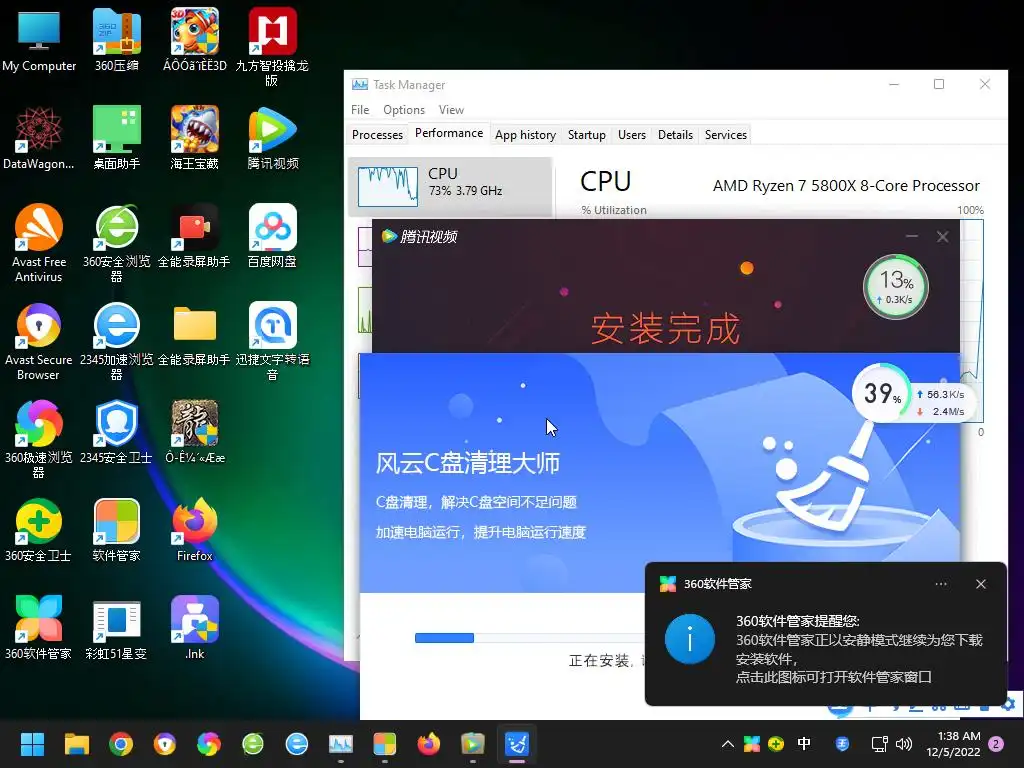Open the 全能录屏助手 folder icon
This screenshot has width=1024, height=768.
pyautogui.click(x=194, y=334)
